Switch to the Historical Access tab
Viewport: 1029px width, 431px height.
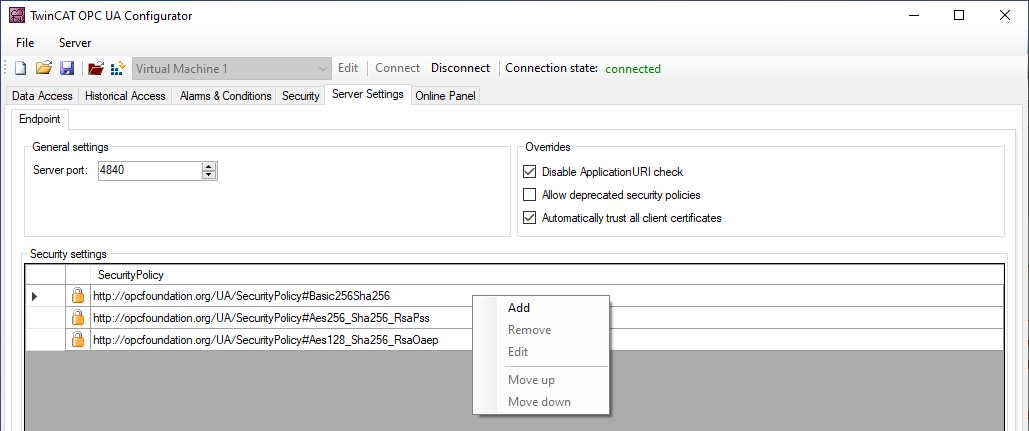125,96
